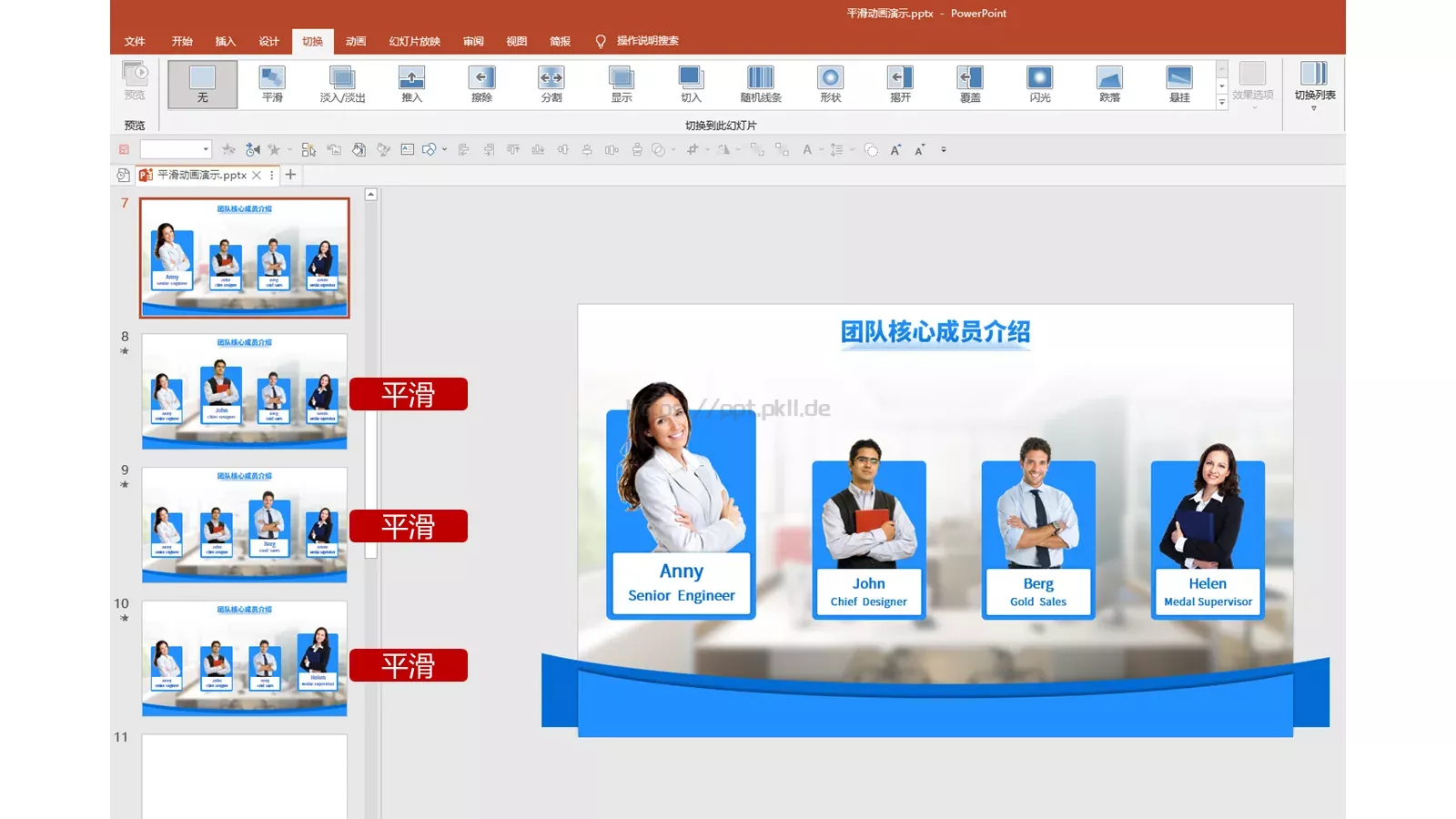Open the 文件 file menu
The height and width of the screenshot is (819, 1456).
(135, 41)
